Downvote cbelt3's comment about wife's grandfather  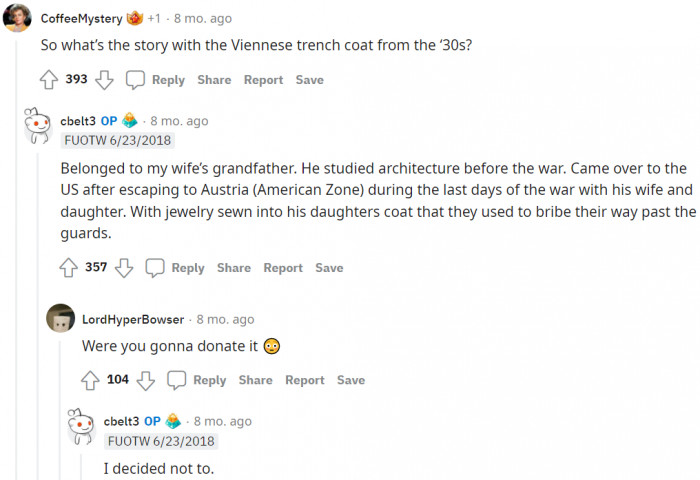124,268
